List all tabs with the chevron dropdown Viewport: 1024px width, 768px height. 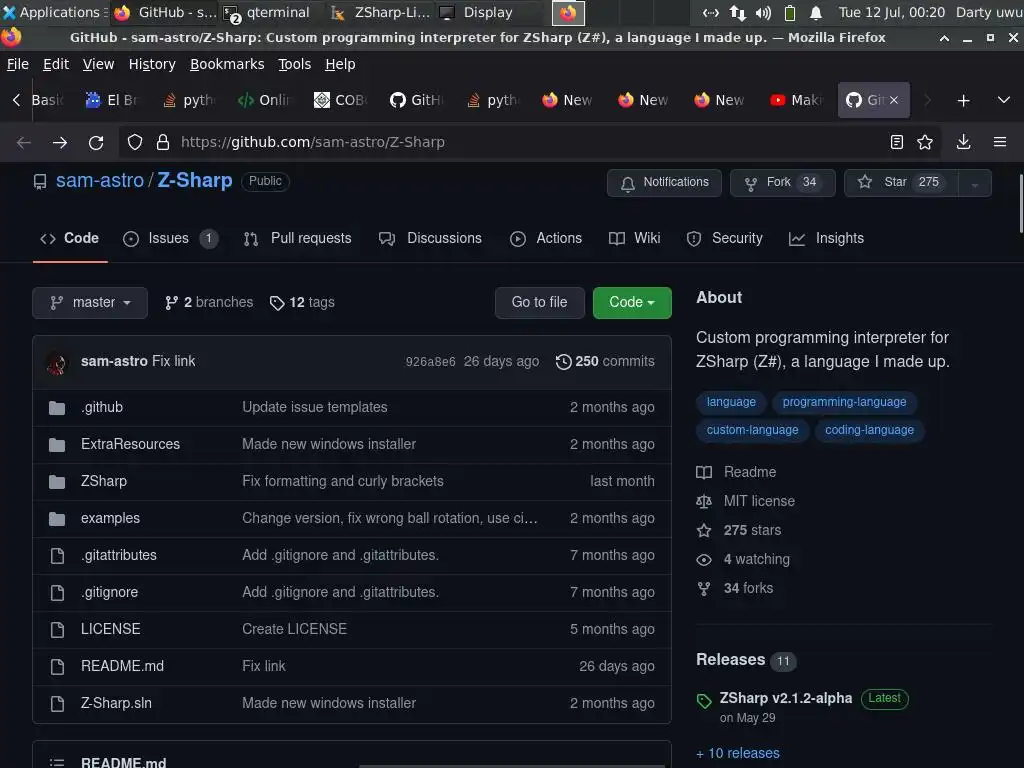(1004, 100)
